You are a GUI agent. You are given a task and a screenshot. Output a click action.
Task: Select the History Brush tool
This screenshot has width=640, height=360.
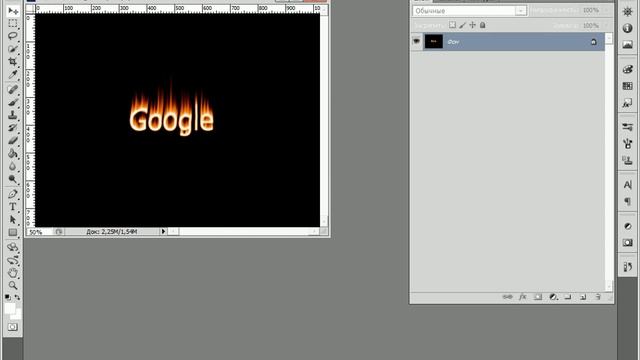(13, 128)
